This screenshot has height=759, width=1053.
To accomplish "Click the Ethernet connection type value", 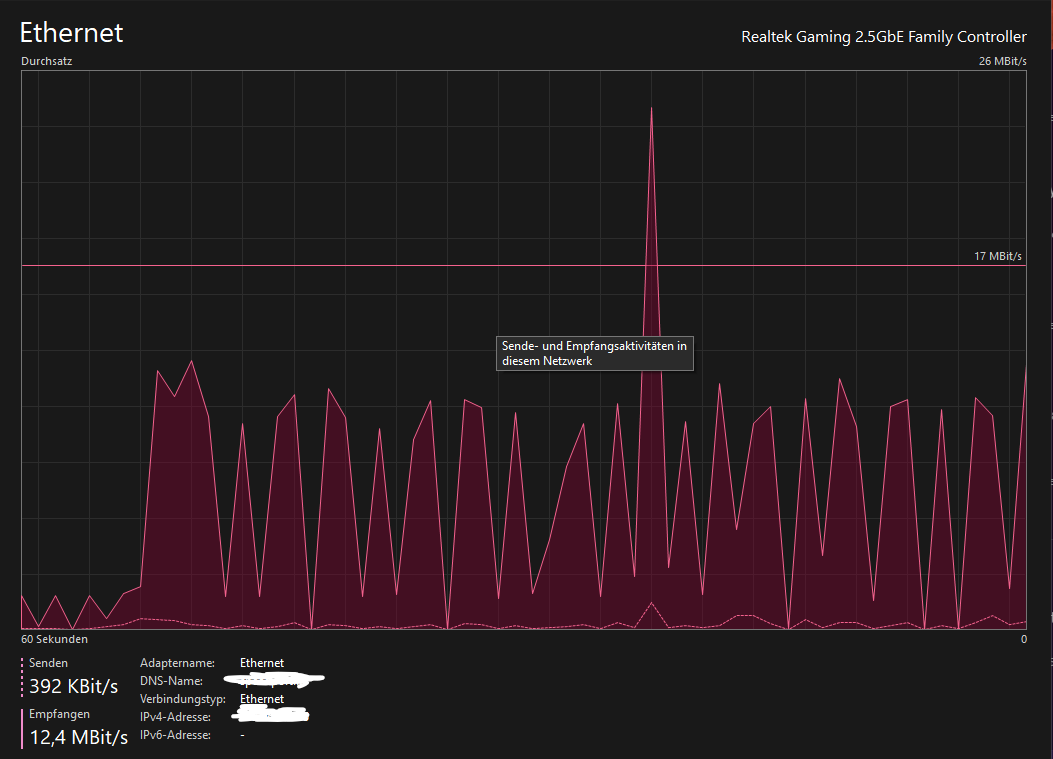I will tap(262, 699).
